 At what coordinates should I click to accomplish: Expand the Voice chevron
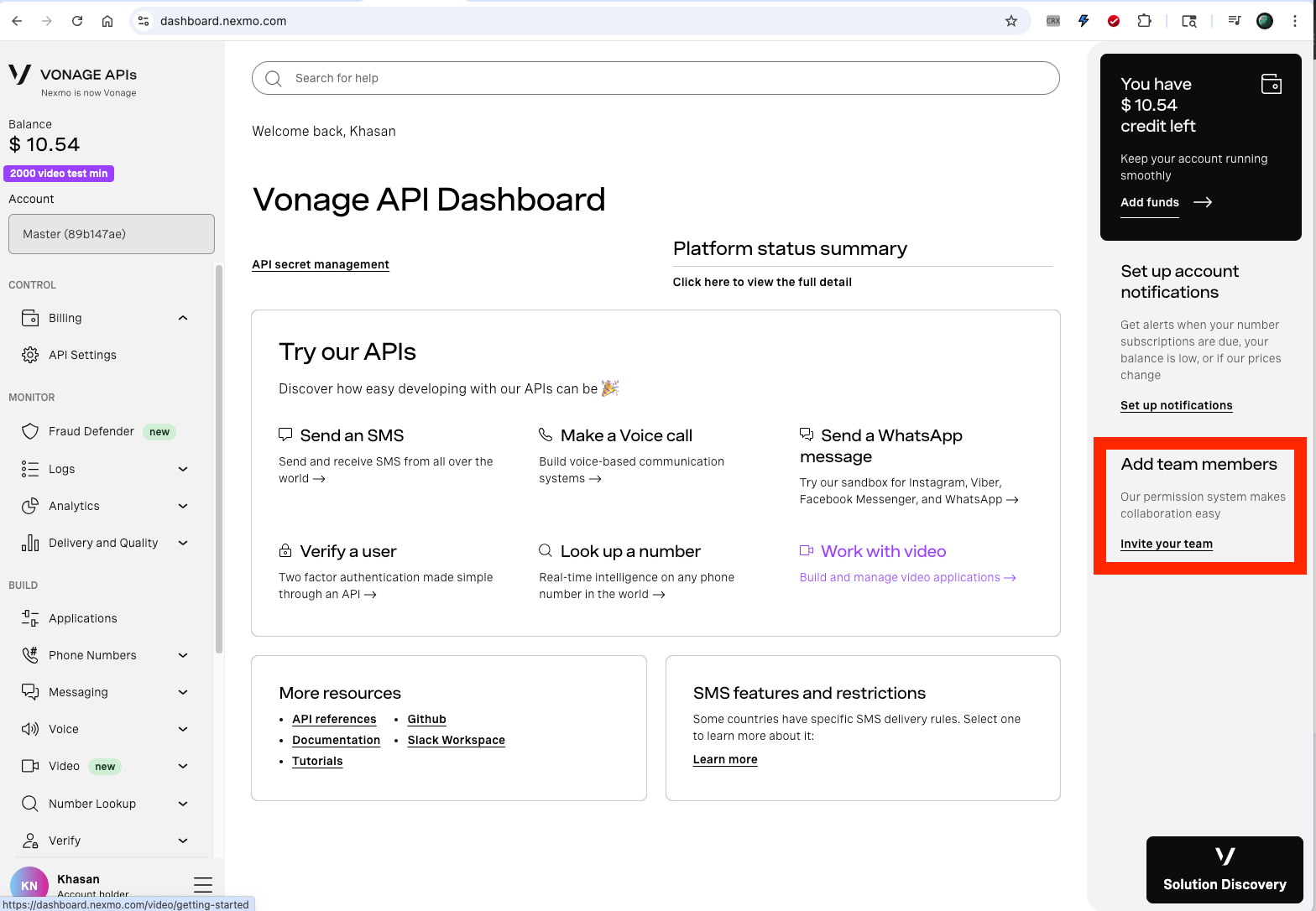point(183,729)
